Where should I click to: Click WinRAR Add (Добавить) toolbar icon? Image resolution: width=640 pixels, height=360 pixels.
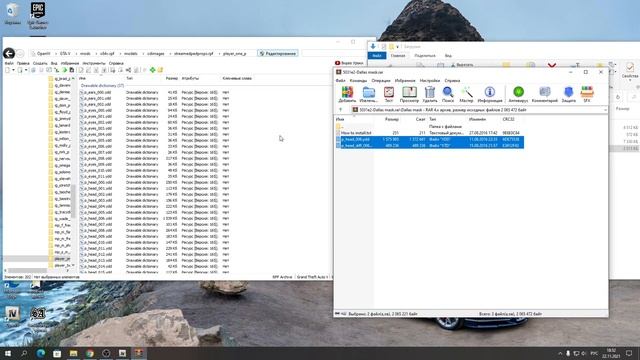pyautogui.click(x=347, y=94)
